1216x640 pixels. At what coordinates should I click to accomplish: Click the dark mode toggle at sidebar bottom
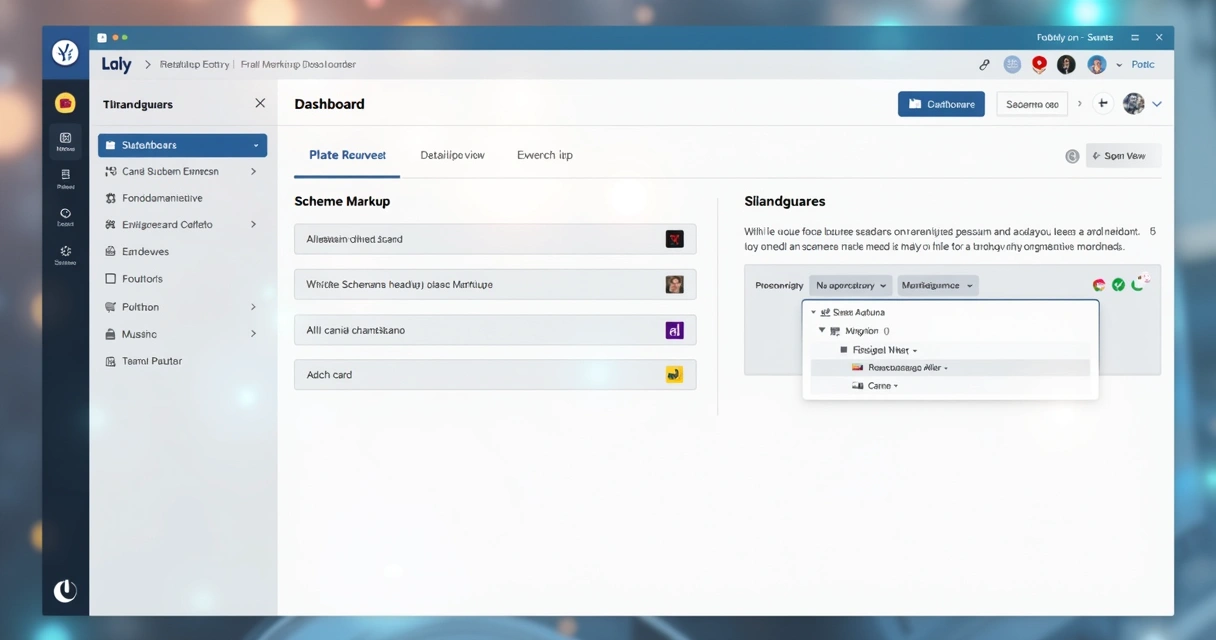pyautogui.click(x=65, y=590)
